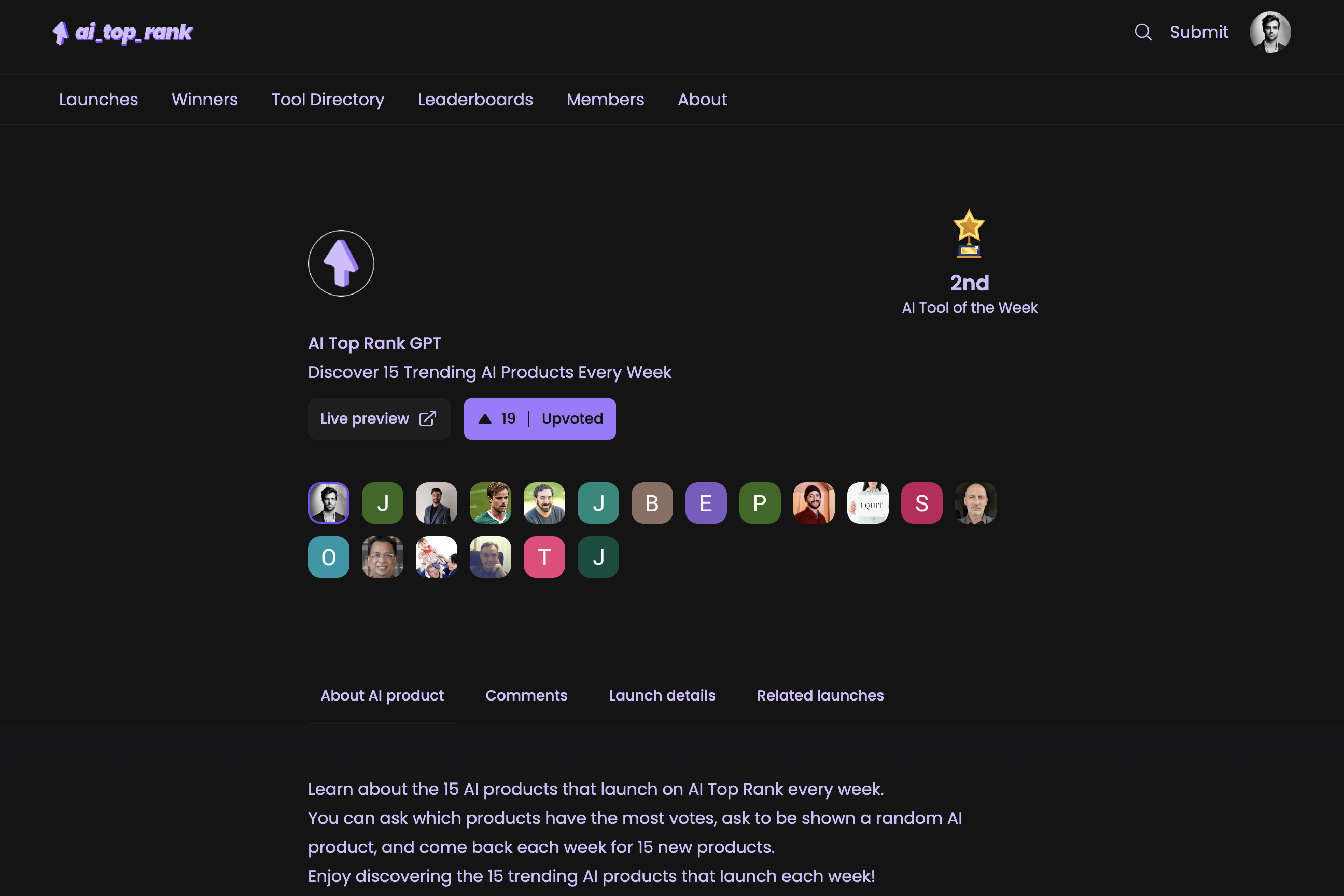Screen dimensions: 1344x896
Task: Open the ai_top_rank logo home link
Action: (x=123, y=33)
